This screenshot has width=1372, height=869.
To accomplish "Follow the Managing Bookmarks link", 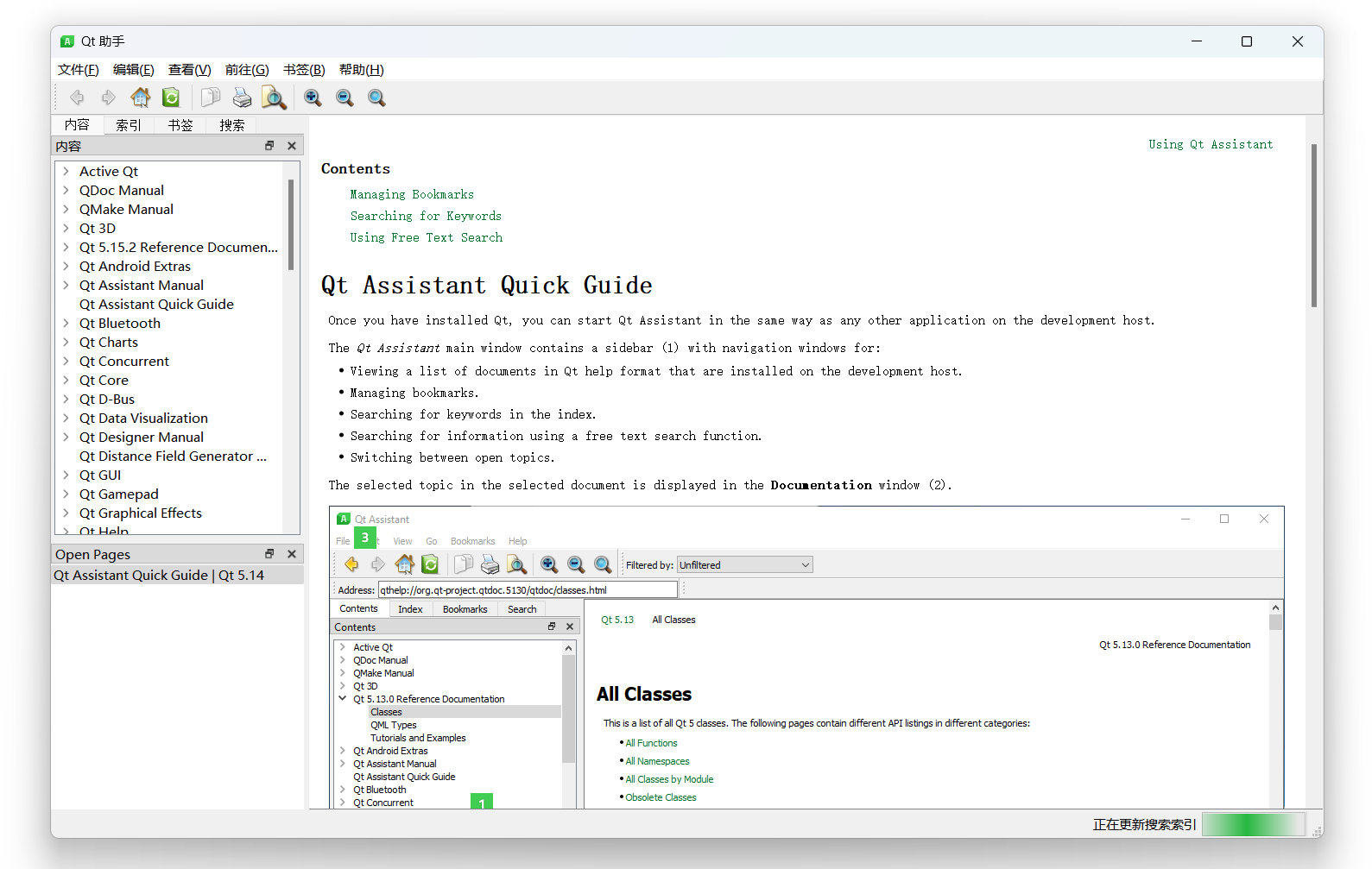I will click(412, 194).
